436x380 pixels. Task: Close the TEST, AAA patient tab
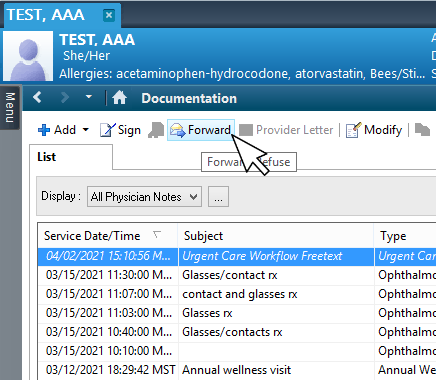pos(109,15)
